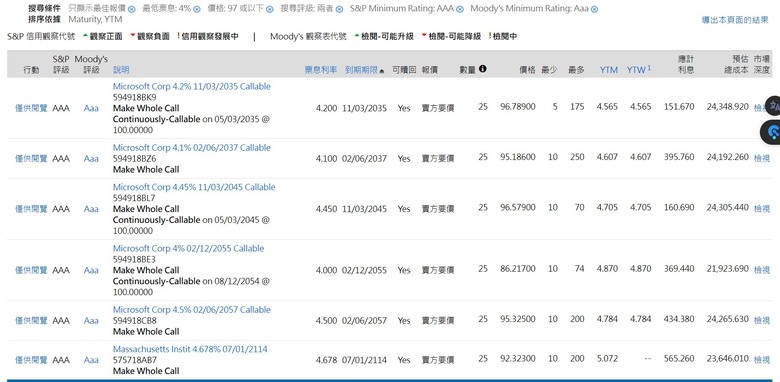Remove the best-quotes-only filter chip

(x=131, y=9)
